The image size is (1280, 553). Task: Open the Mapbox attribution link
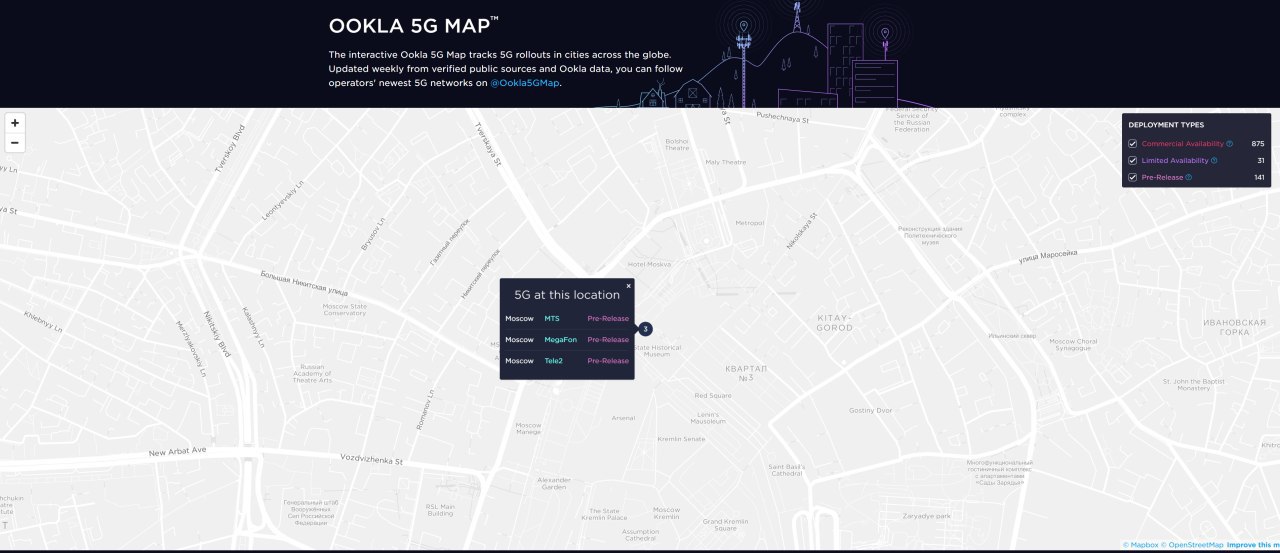pos(1143,545)
